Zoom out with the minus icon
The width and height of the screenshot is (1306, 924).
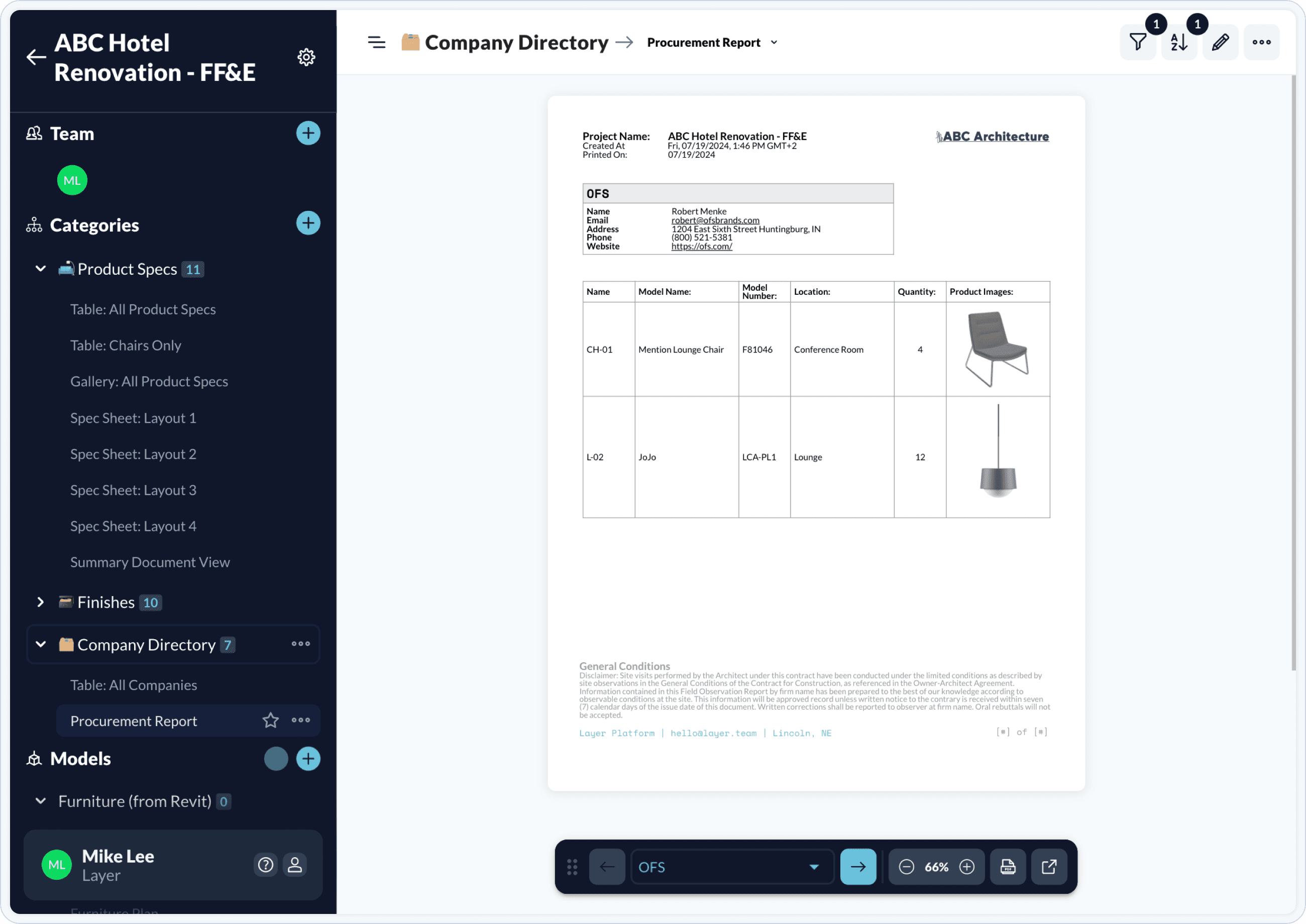[907, 867]
